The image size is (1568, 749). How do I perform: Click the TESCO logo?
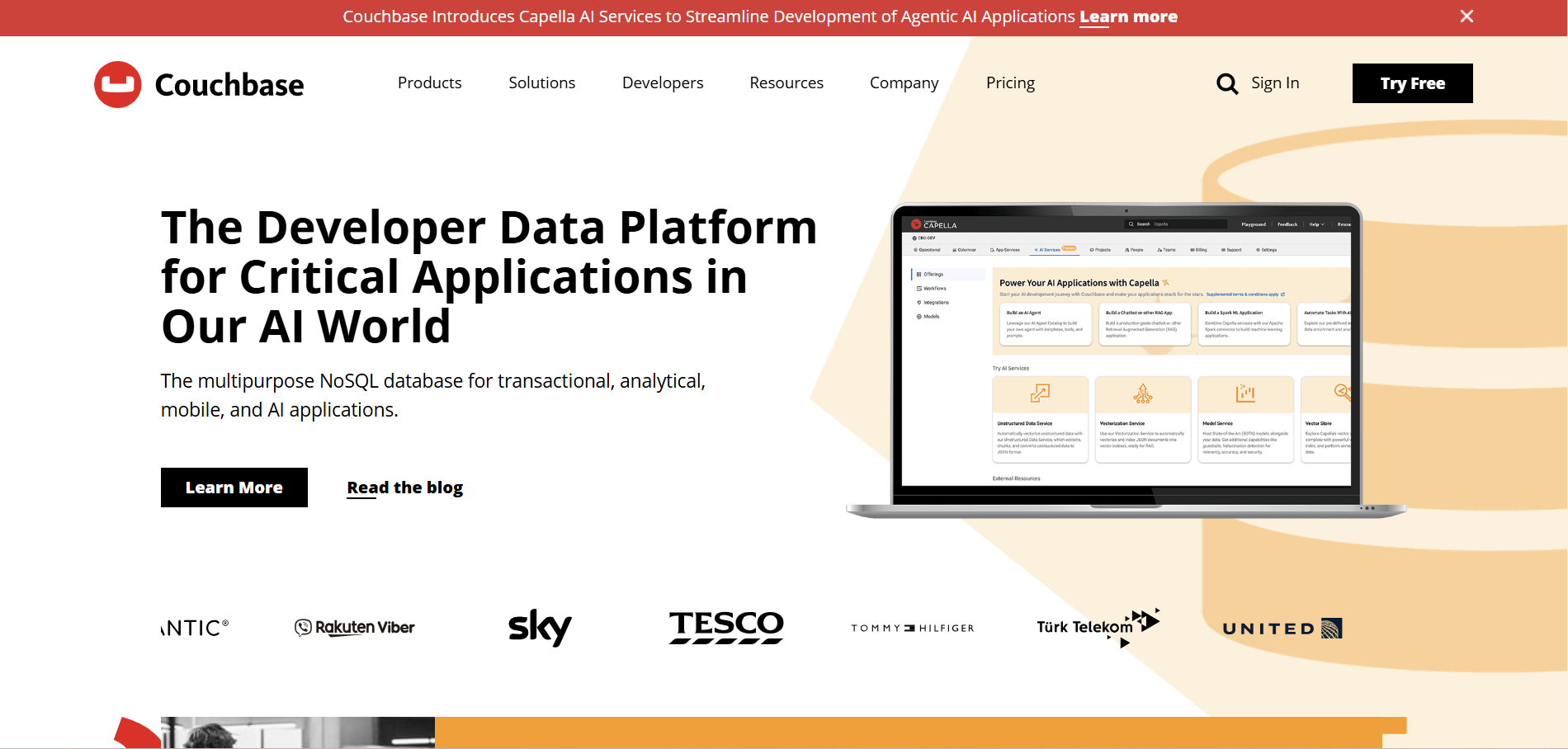[x=726, y=627]
